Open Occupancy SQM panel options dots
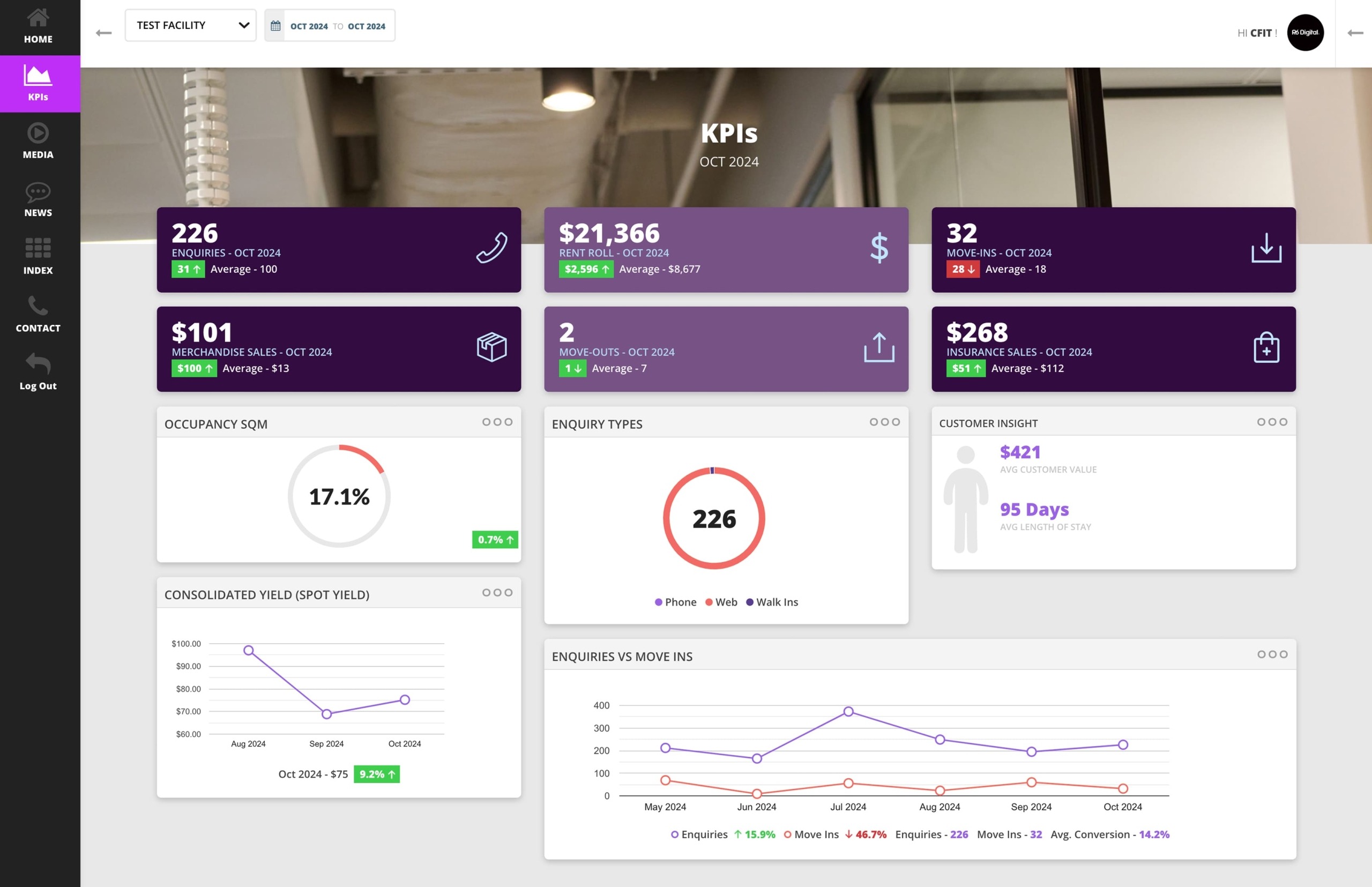The width and height of the screenshot is (1372, 887). 497,422
